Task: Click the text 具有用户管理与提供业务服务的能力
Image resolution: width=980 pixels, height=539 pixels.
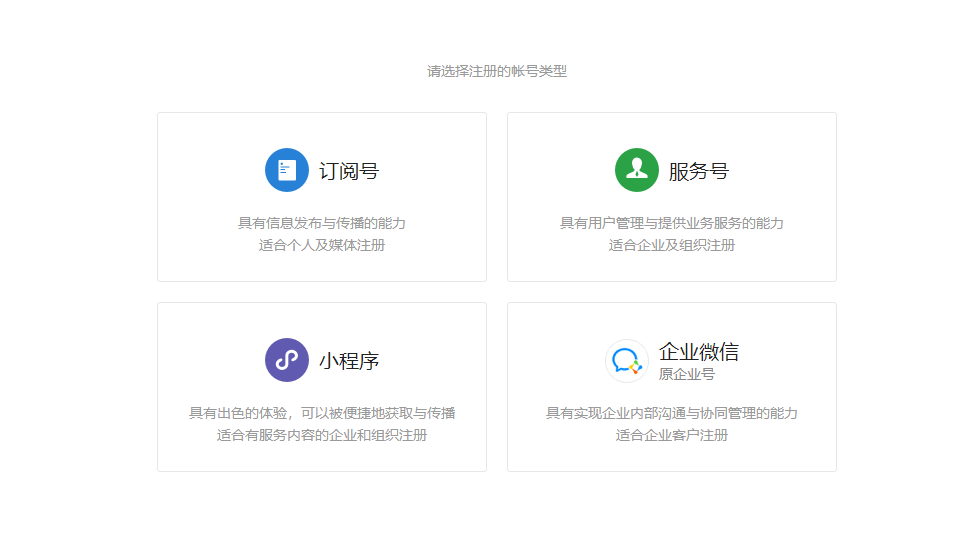Action: tap(672, 223)
